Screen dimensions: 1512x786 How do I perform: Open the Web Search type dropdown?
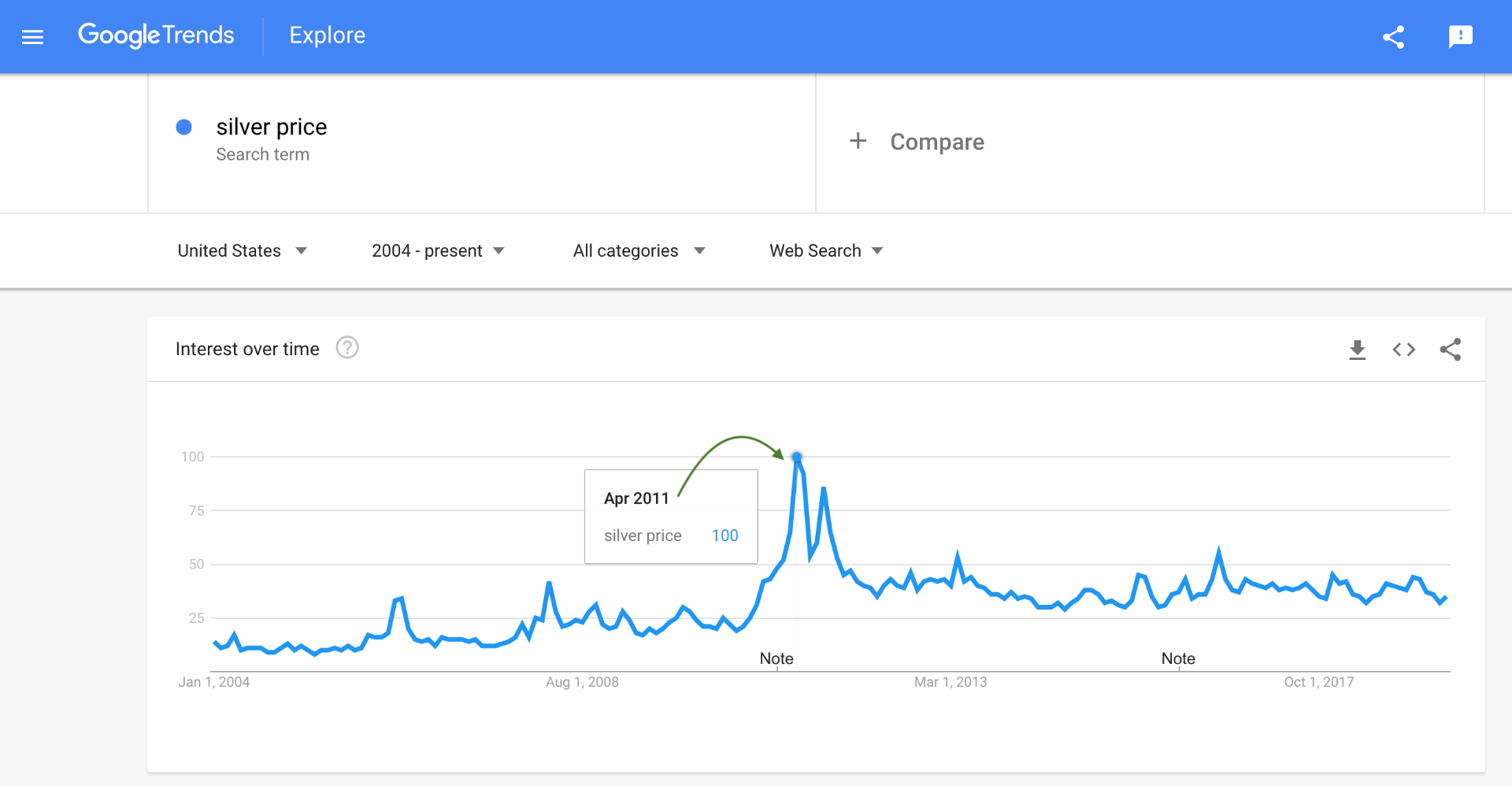826,250
